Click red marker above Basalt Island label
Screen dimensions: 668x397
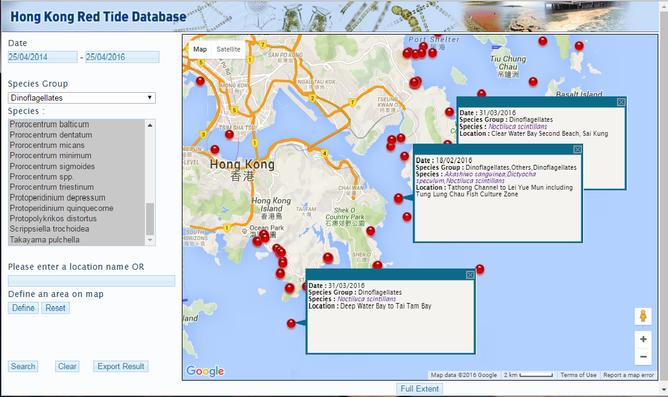[579, 46]
